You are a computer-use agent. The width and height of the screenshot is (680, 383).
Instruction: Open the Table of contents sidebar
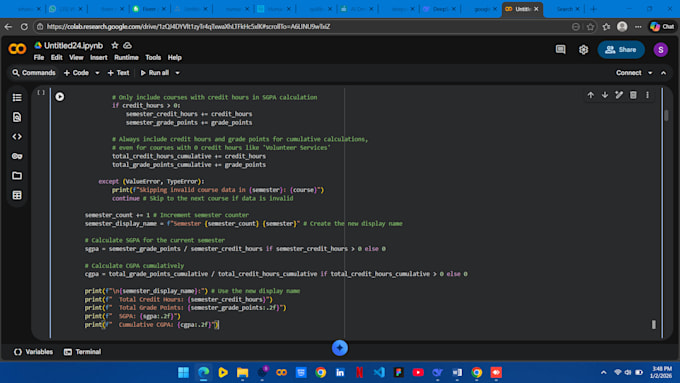(x=17, y=98)
